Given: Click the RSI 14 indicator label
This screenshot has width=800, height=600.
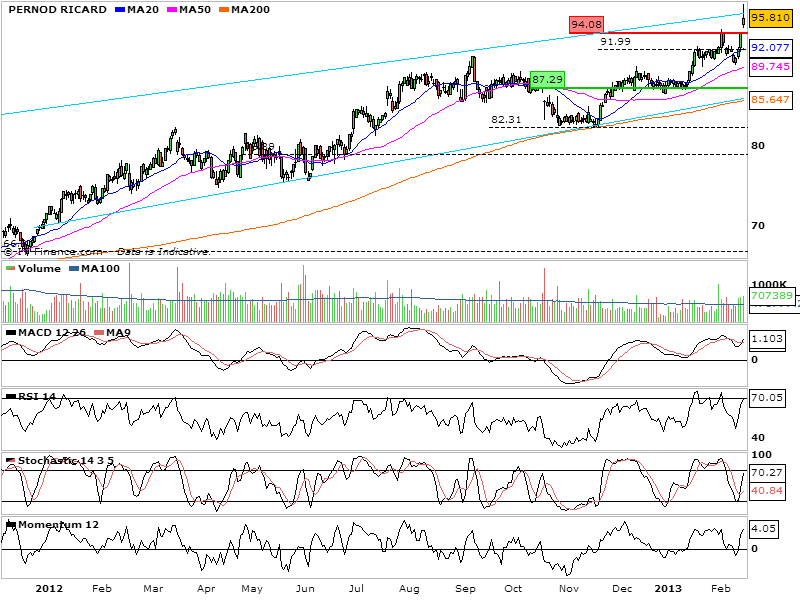Looking at the screenshot, I should (x=37, y=396).
